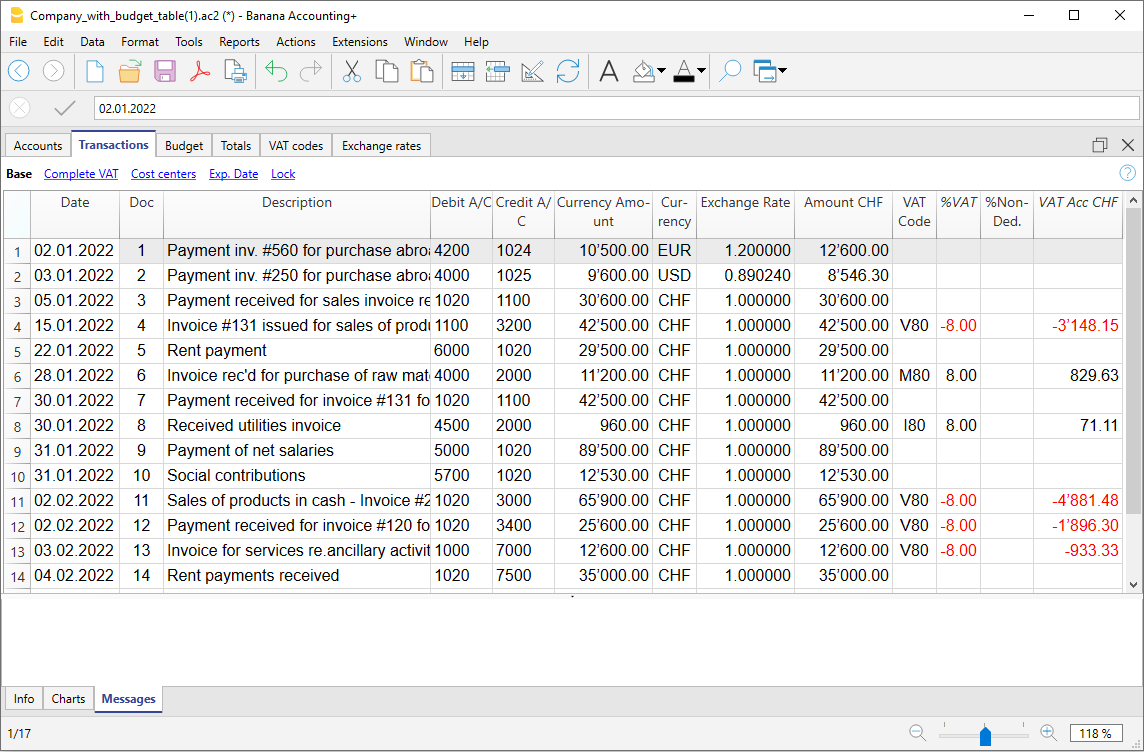The width and height of the screenshot is (1144, 752).
Task: Click the 0.890240 exchange rate cell
Action: (x=746, y=276)
